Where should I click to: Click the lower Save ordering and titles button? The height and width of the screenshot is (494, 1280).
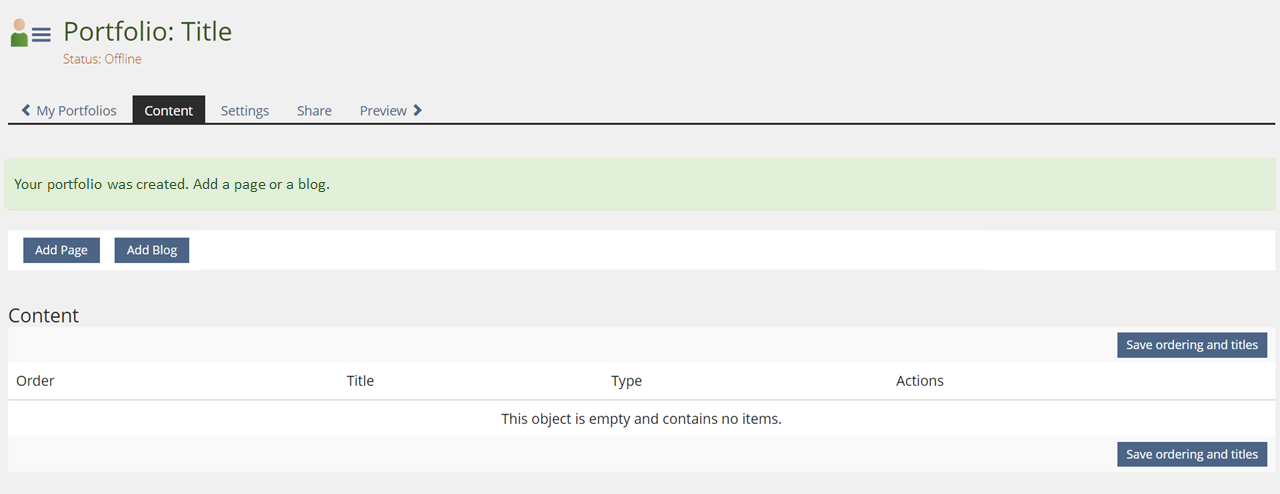point(1192,454)
